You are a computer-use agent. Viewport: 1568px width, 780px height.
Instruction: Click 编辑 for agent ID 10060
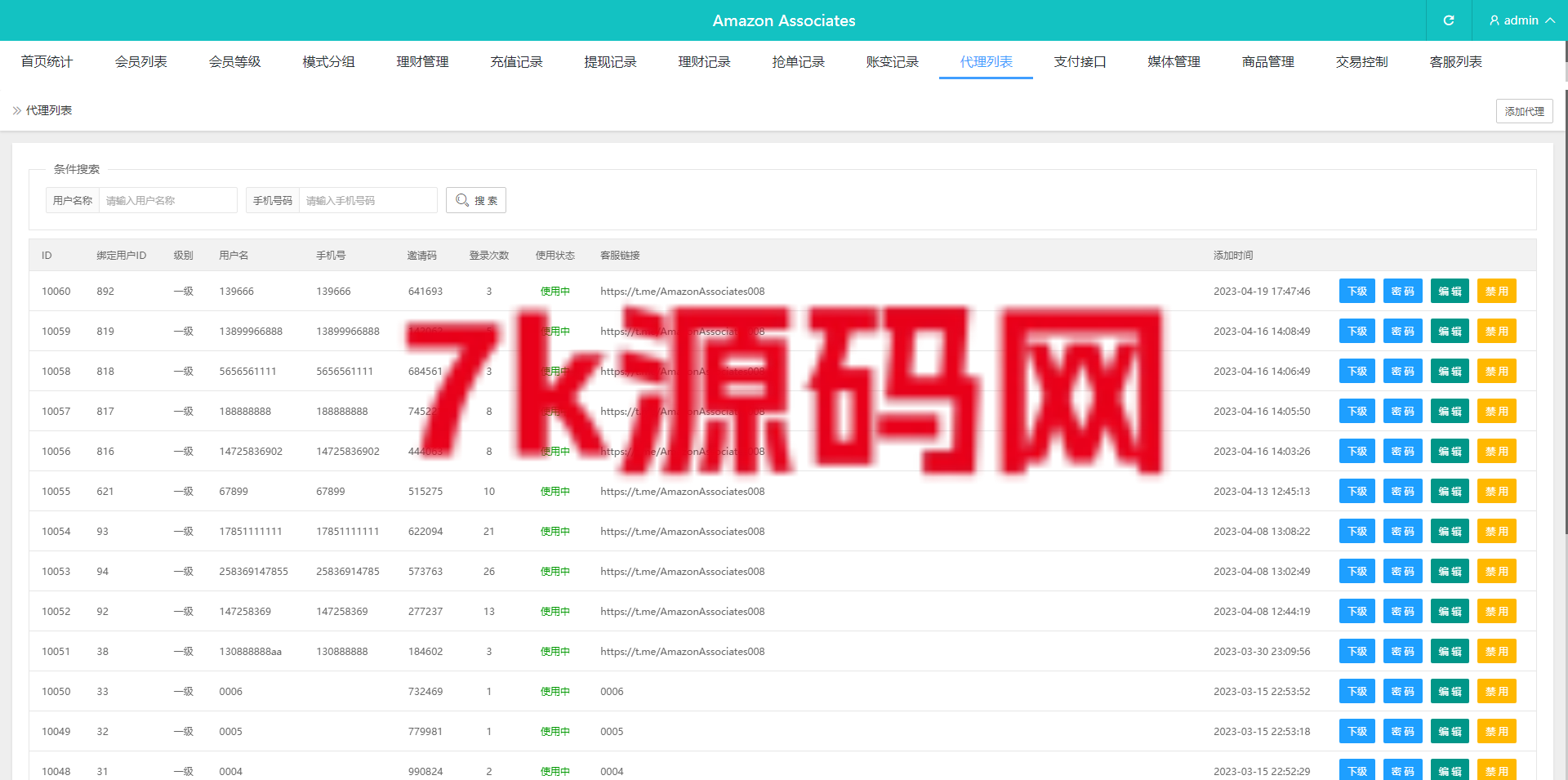click(x=1450, y=291)
